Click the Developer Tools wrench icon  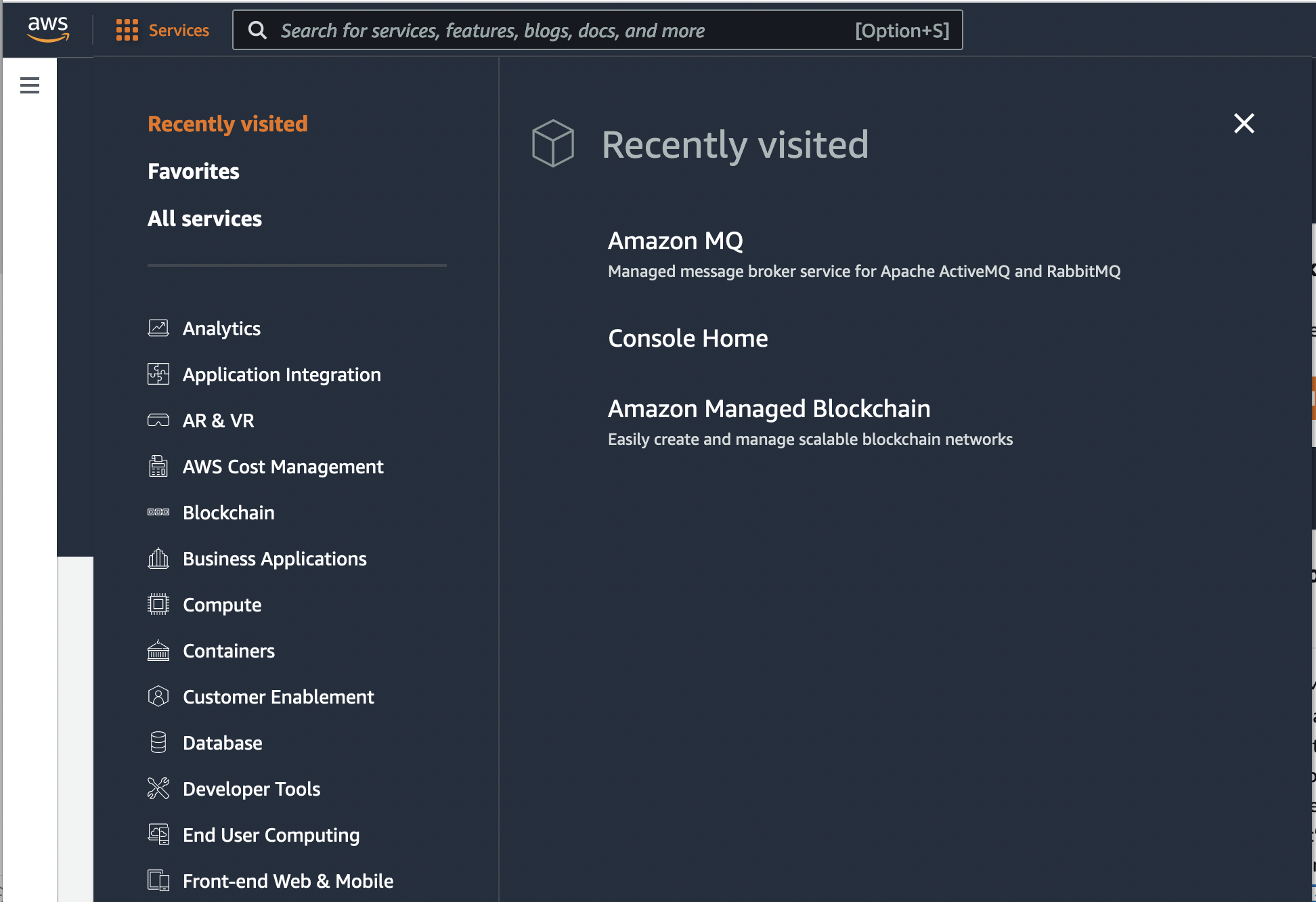point(158,788)
